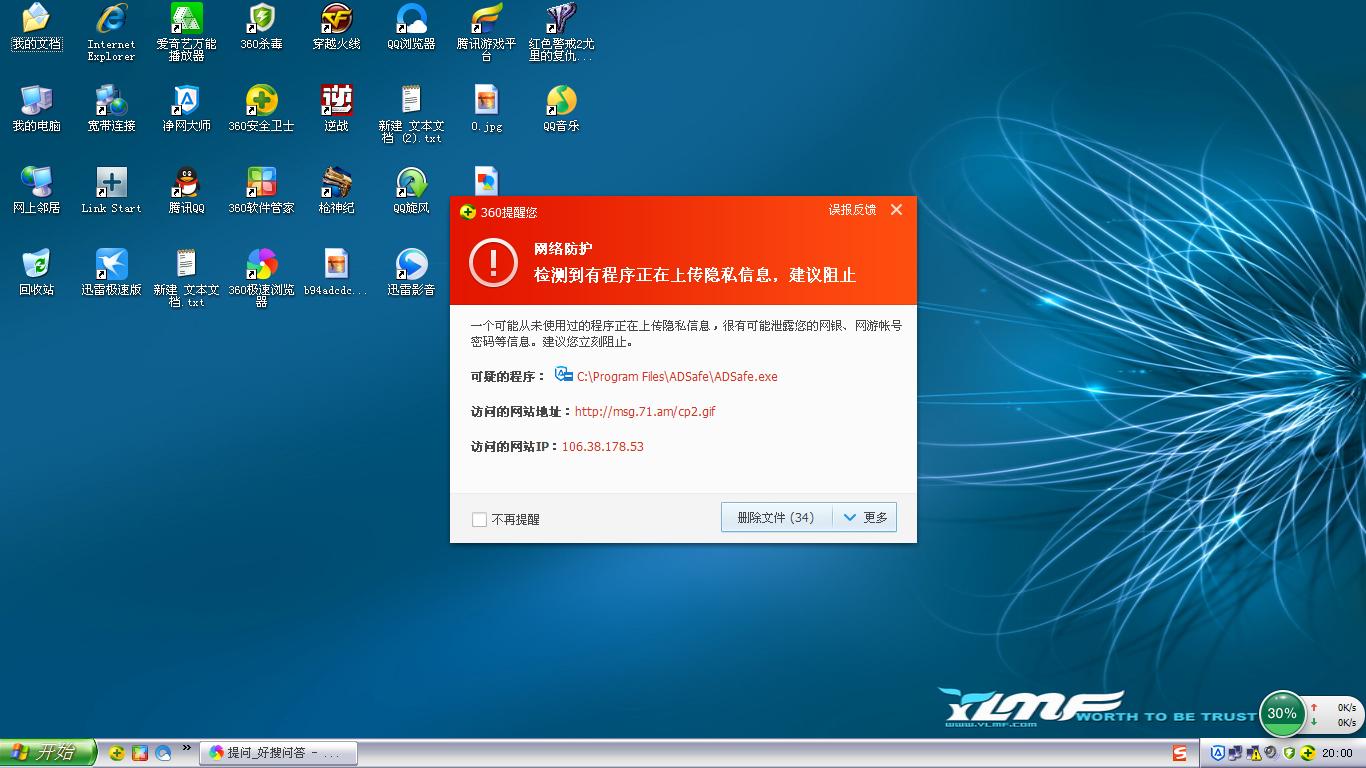Image resolution: width=1366 pixels, height=768 pixels.
Task: Click the 30% memory accelerator ball
Action: [x=1282, y=713]
